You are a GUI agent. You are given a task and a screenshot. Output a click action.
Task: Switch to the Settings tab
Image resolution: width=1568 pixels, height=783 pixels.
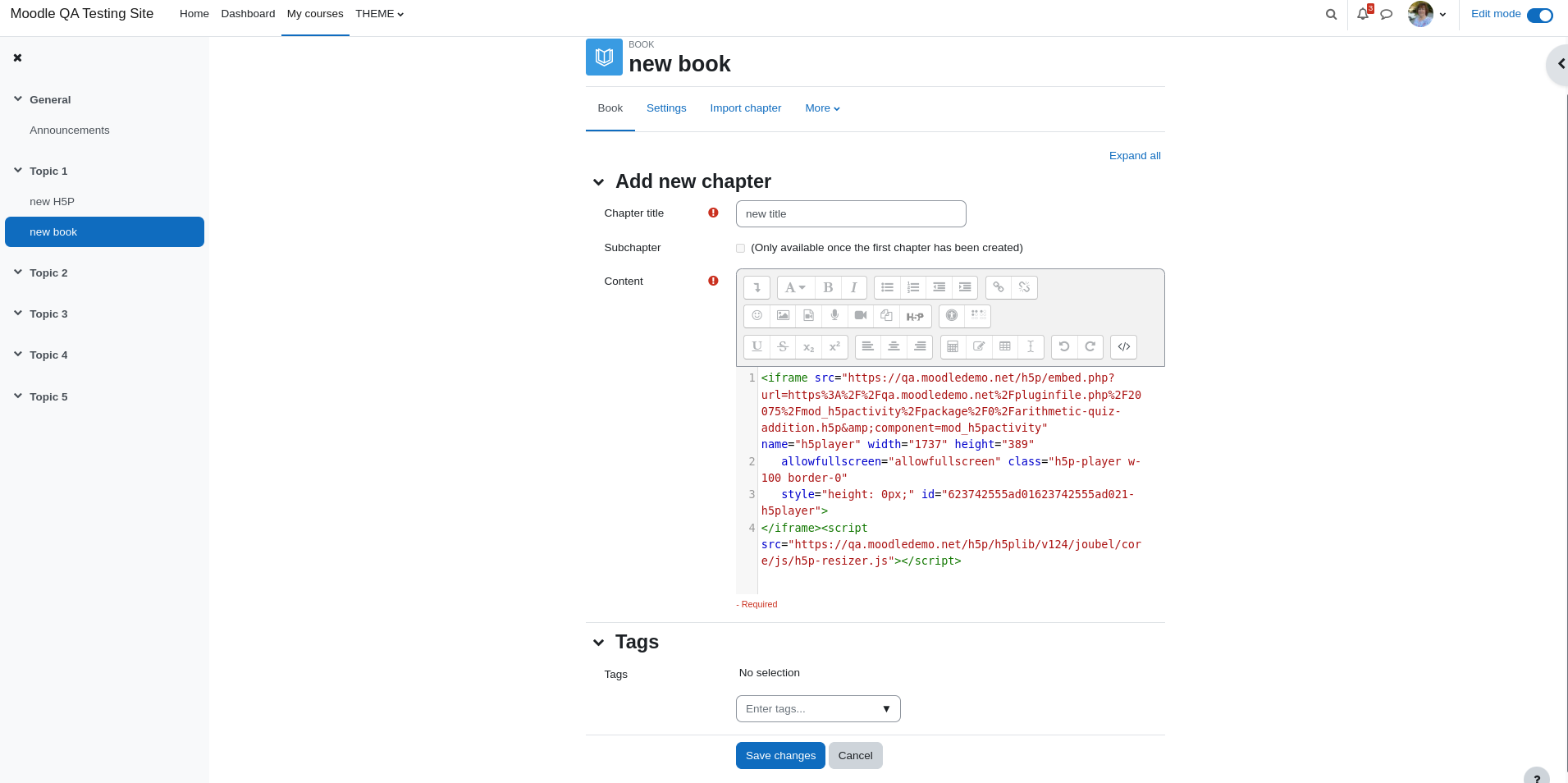coord(666,108)
